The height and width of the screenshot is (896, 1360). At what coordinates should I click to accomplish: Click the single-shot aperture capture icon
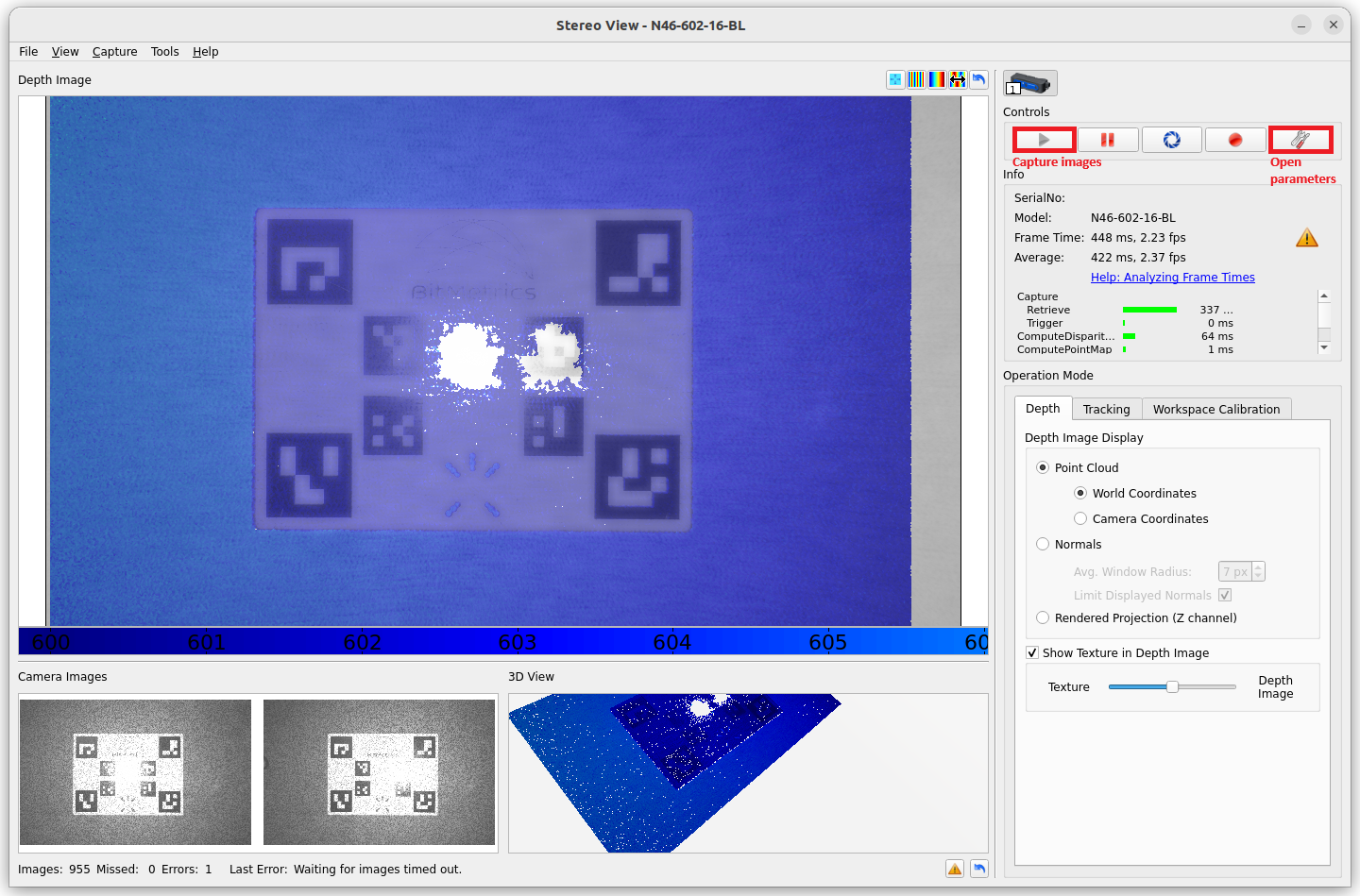[1172, 140]
